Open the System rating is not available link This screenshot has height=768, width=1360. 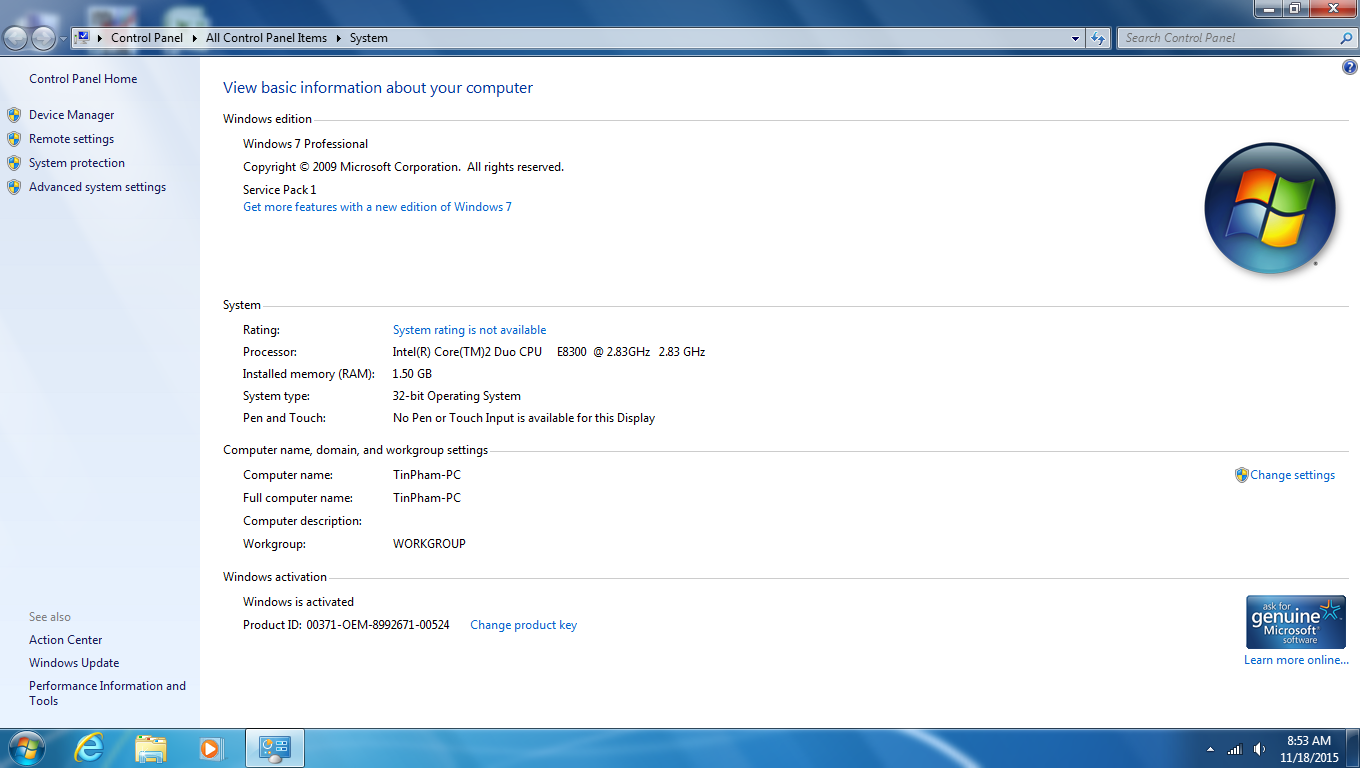[469, 330]
